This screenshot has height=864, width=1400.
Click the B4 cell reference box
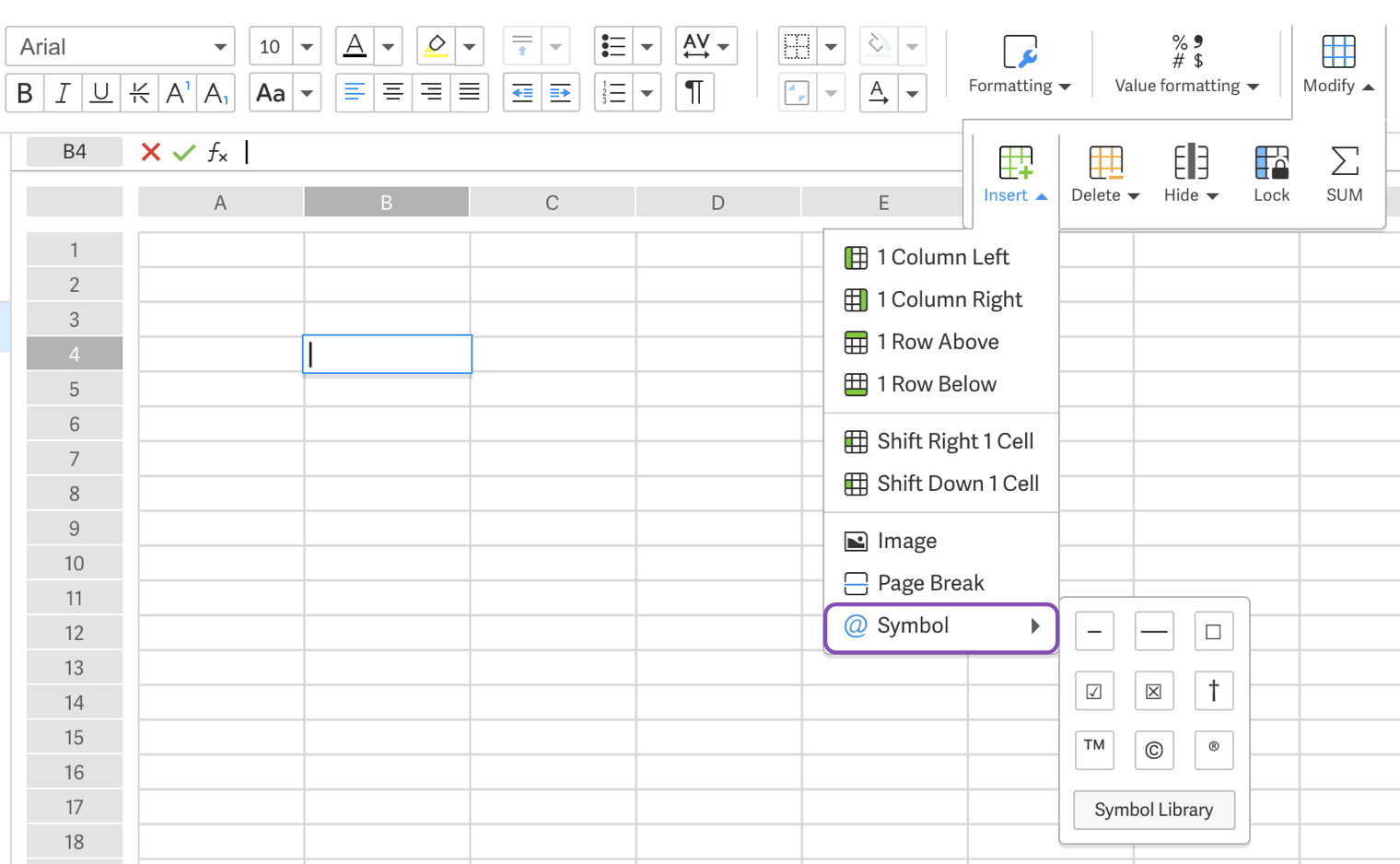click(75, 152)
